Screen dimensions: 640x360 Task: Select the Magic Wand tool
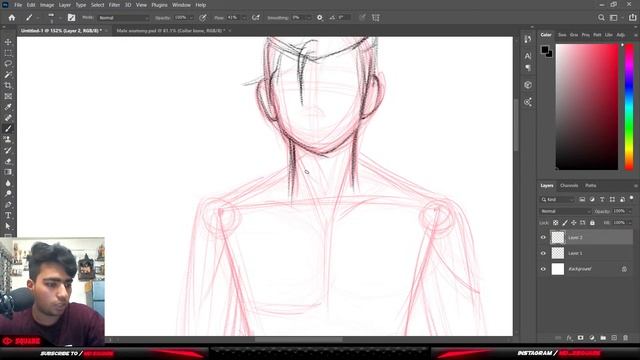click(8, 75)
